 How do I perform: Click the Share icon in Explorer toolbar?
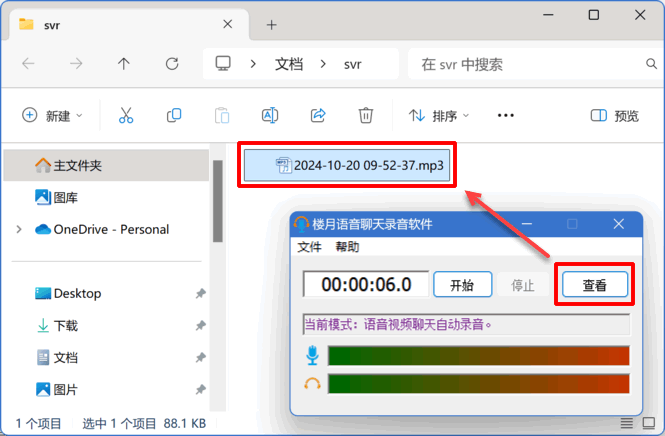(318, 115)
